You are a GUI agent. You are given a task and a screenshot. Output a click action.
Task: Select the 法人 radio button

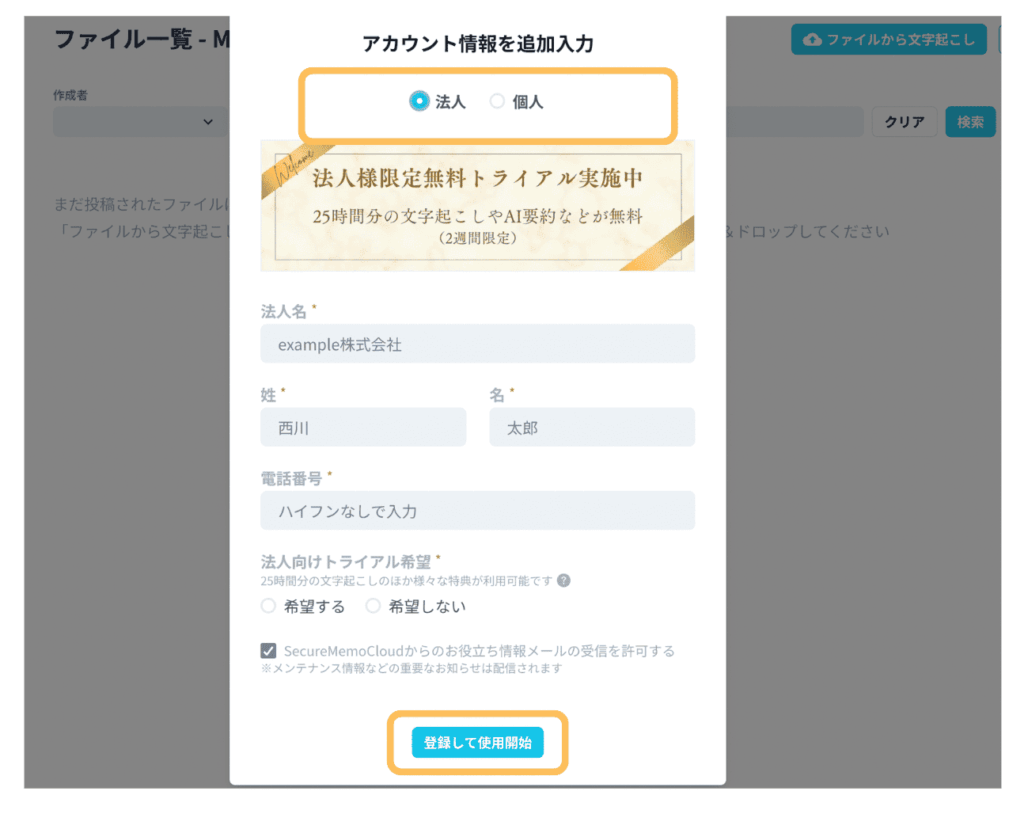420,101
